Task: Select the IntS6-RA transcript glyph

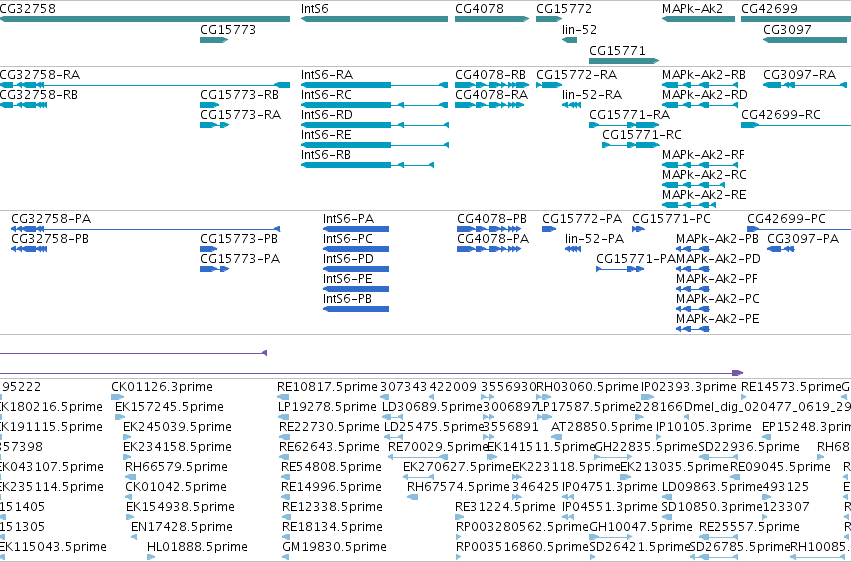Action: pos(374,85)
